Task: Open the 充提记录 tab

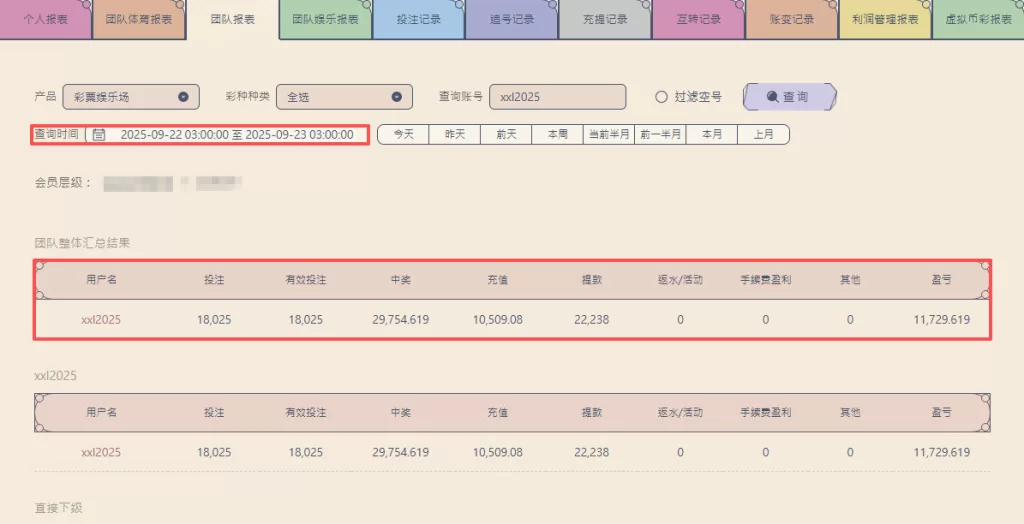Action: coord(605,19)
